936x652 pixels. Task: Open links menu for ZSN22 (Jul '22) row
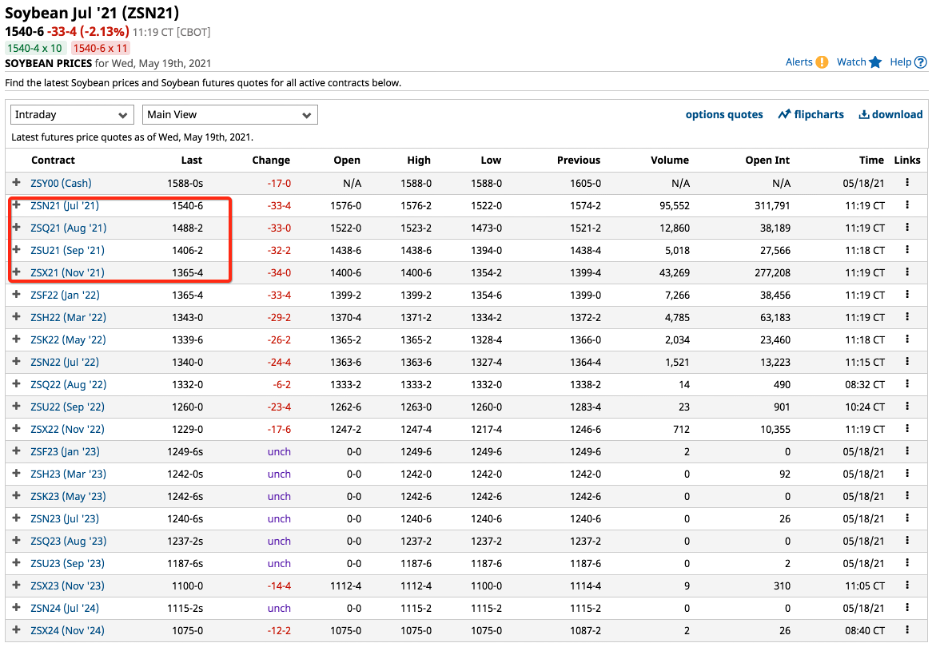tap(907, 362)
